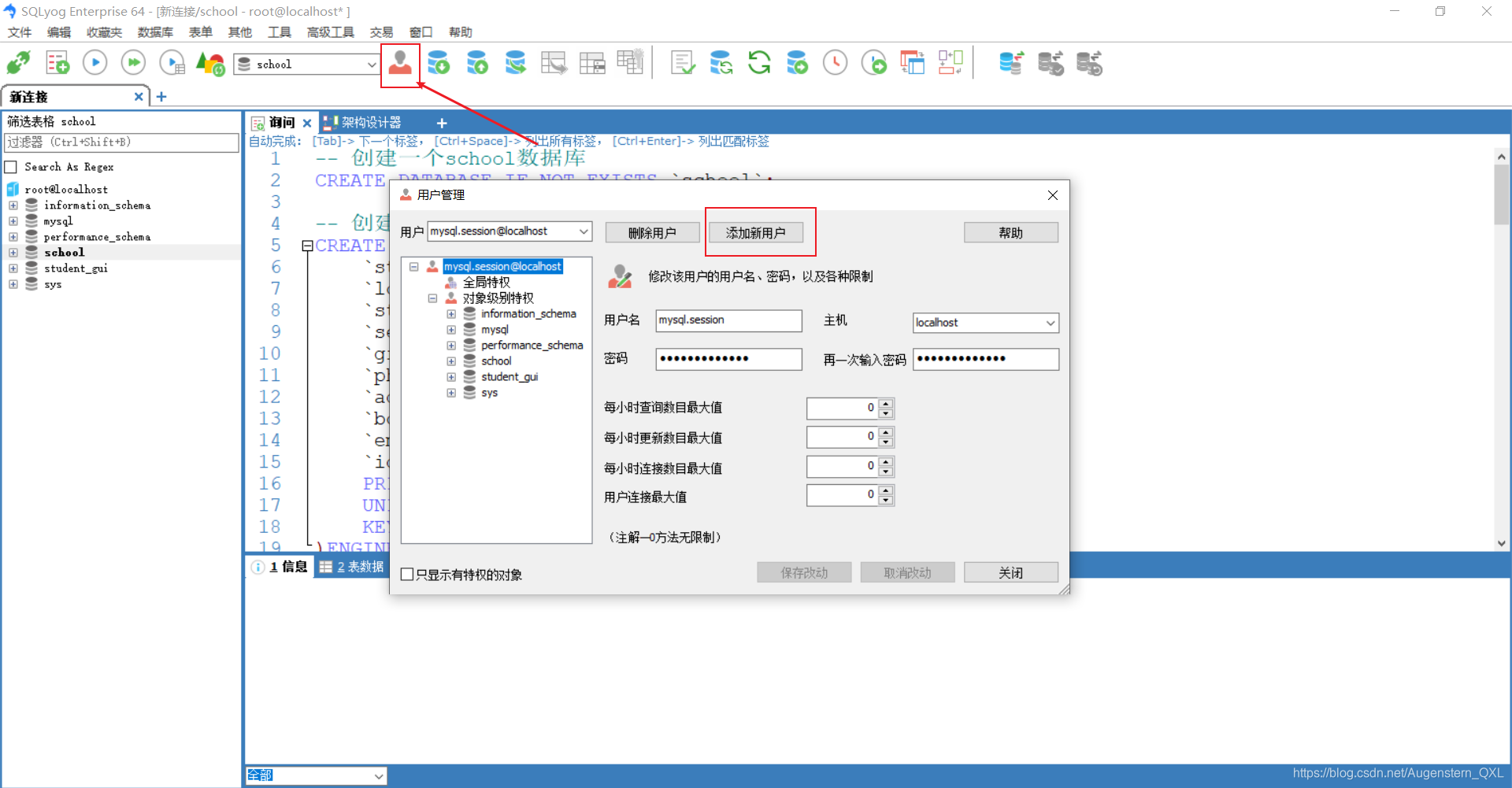This screenshot has width=1512, height=788.
Task: Click the execute query play icon
Action: pyautogui.click(x=94, y=63)
